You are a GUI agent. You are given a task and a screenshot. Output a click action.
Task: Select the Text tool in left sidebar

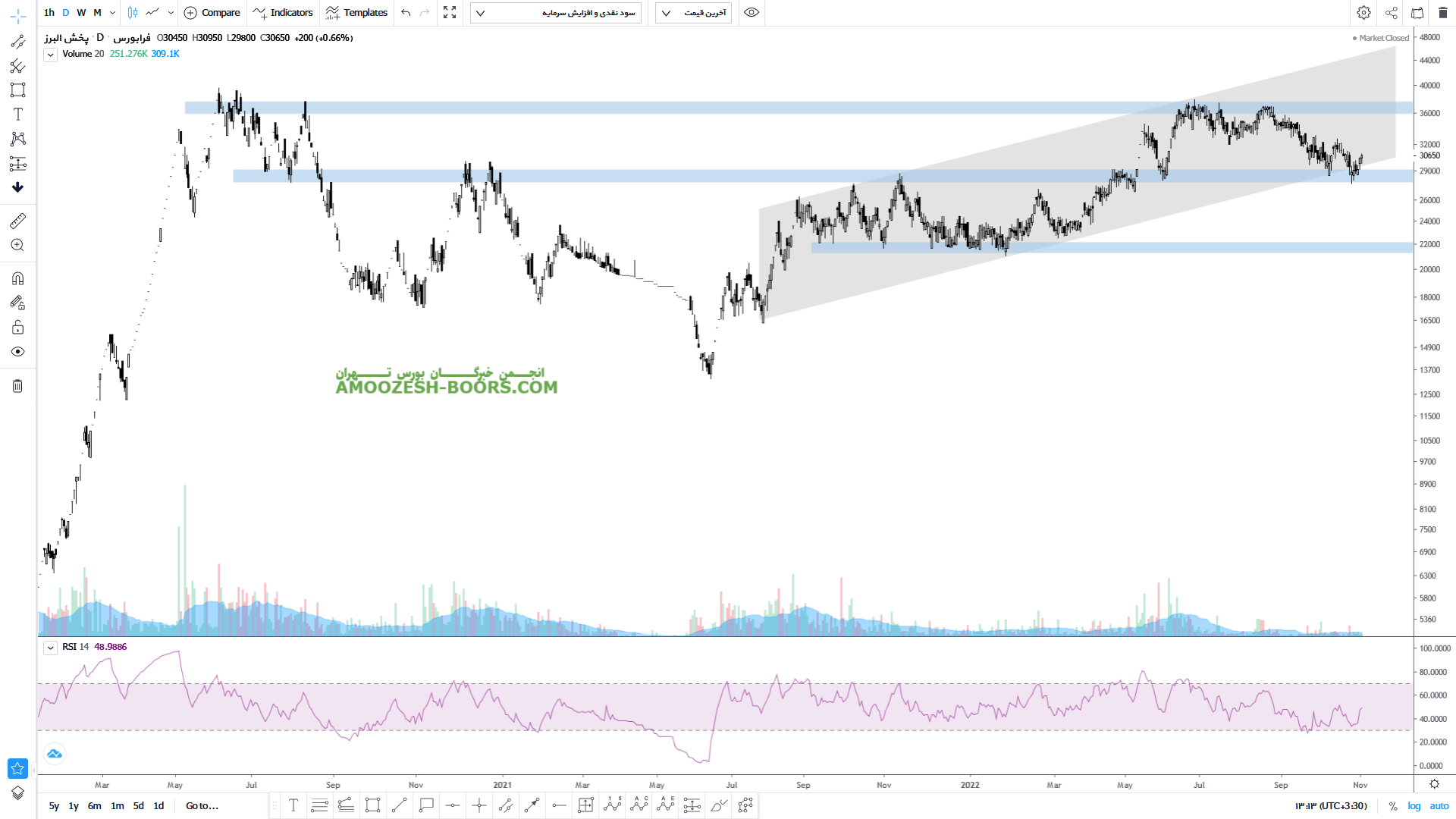[18, 115]
